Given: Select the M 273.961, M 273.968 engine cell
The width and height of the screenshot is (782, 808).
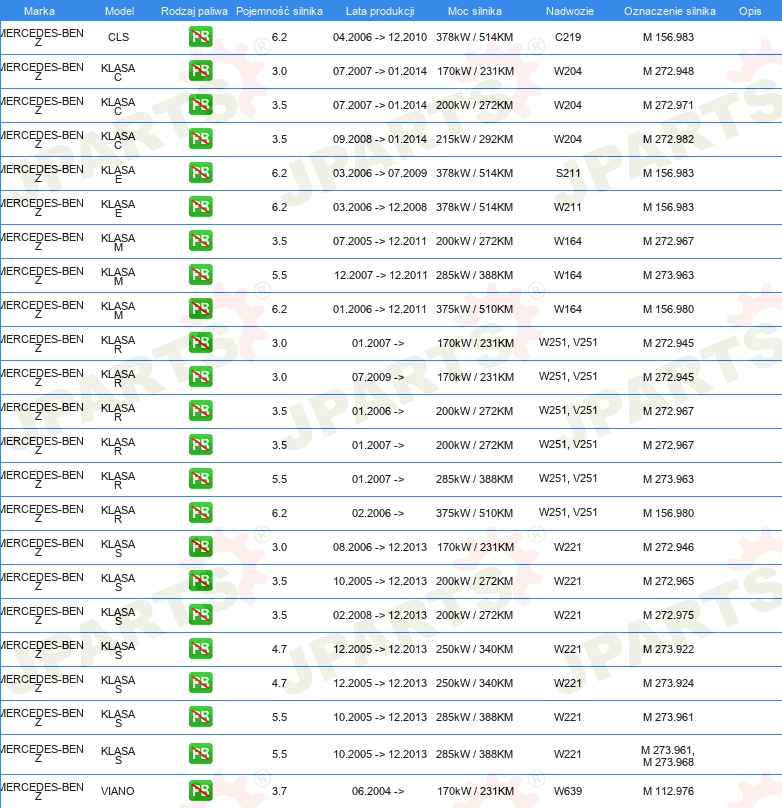Looking at the screenshot, I should (668, 756).
